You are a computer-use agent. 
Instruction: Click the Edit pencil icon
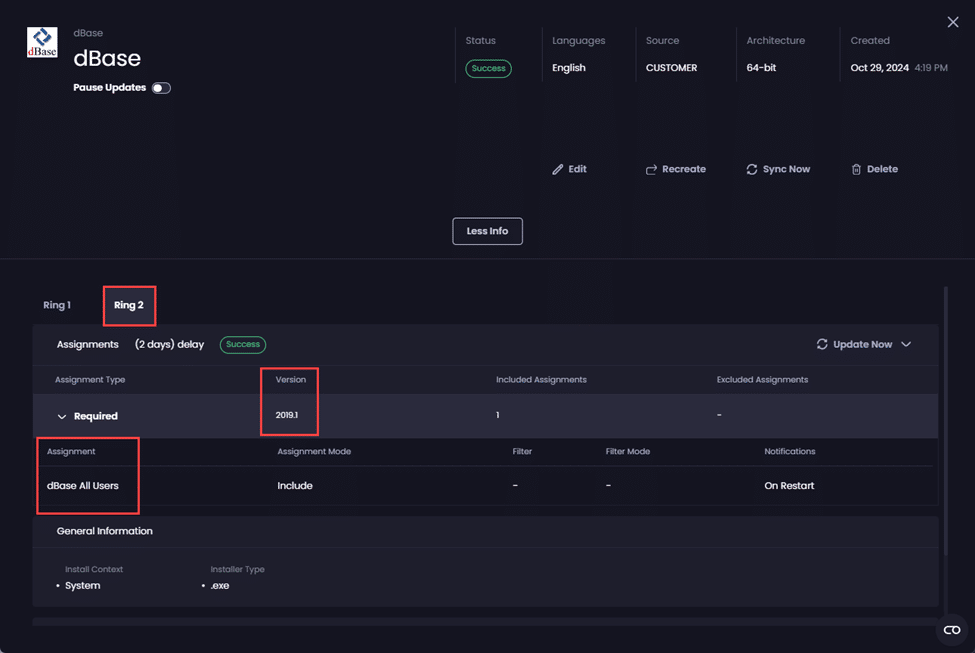[x=558, y=170]
